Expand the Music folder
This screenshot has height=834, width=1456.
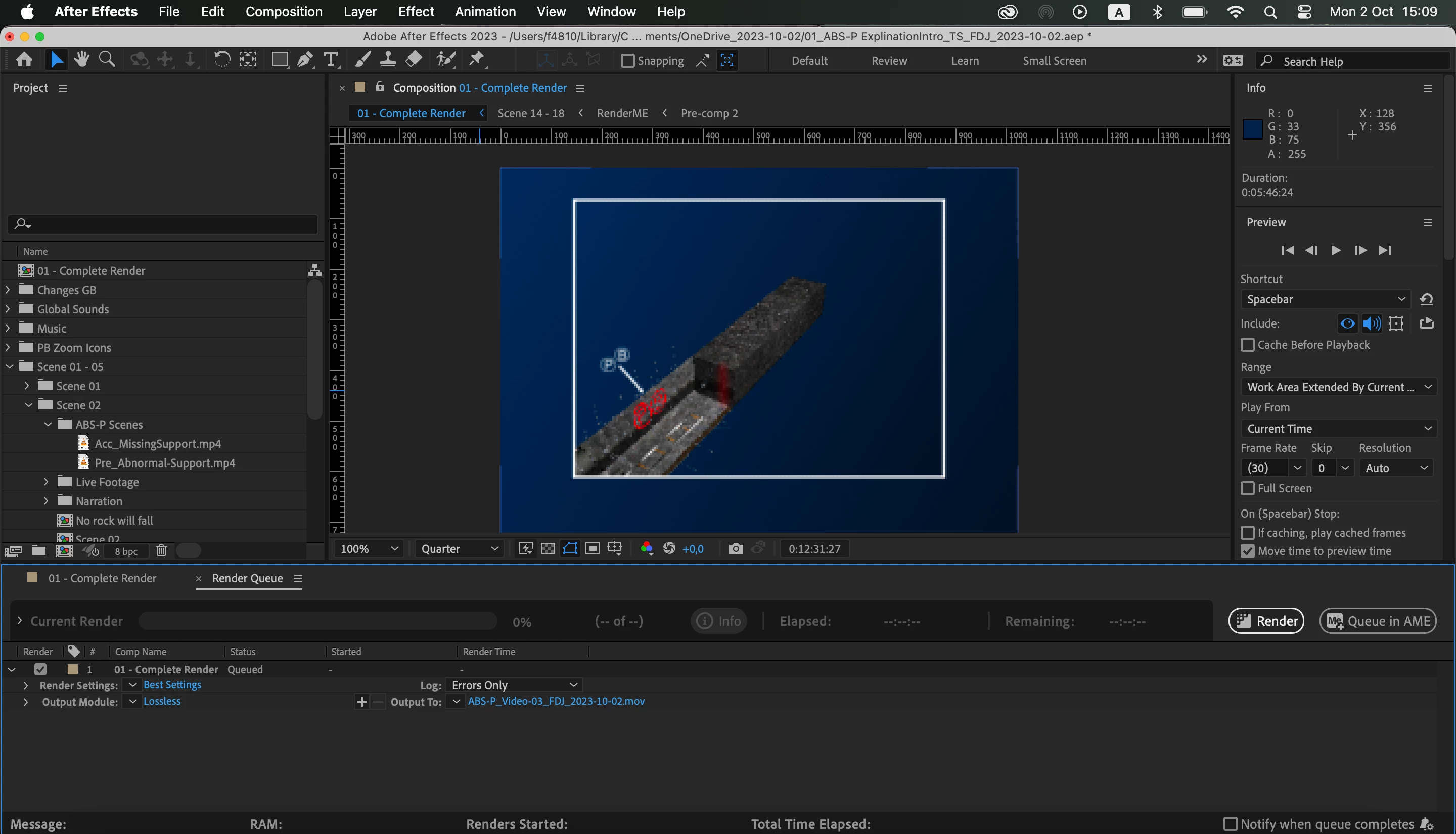tap(8, 328)
